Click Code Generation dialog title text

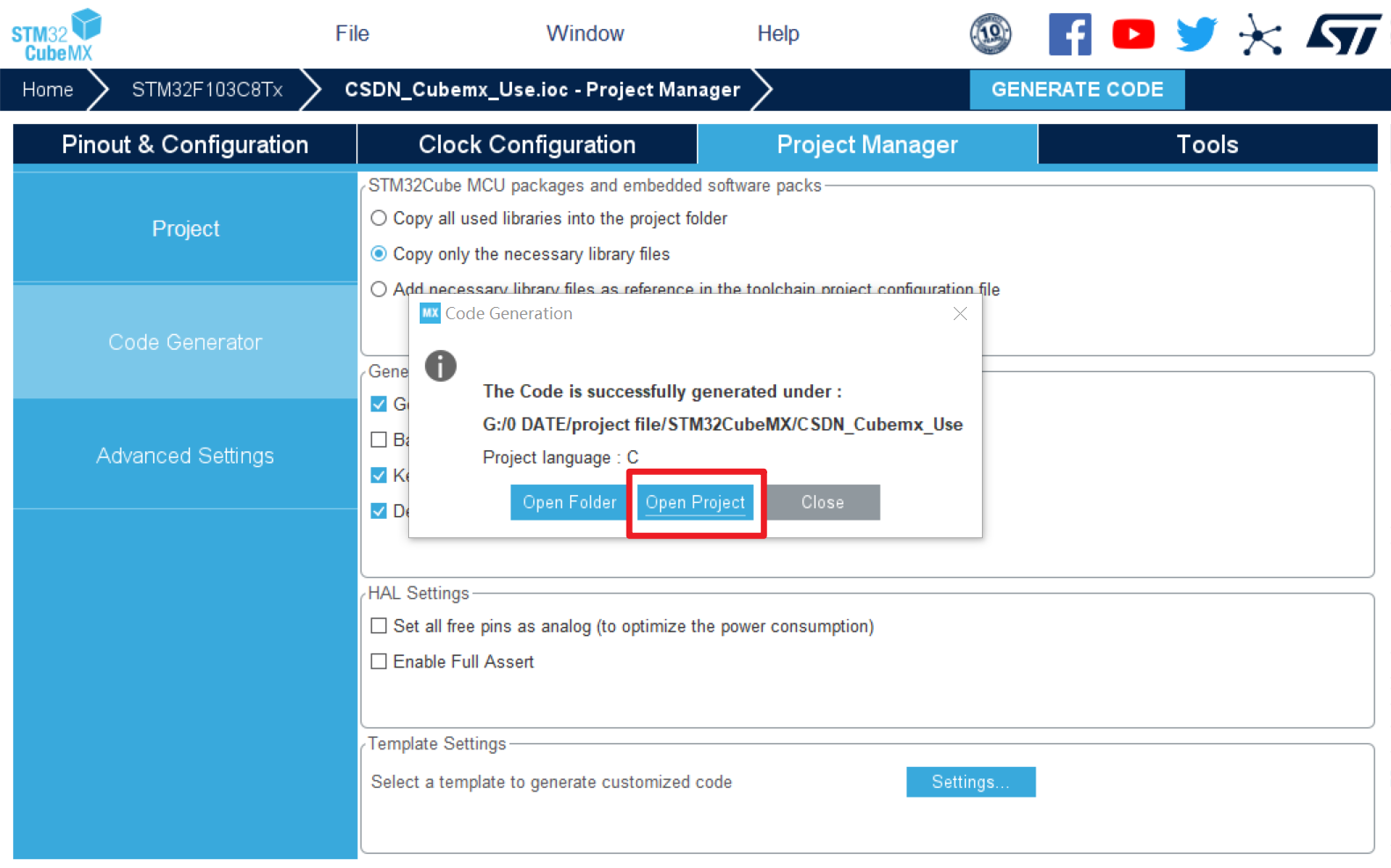click(x=509, y=314)
